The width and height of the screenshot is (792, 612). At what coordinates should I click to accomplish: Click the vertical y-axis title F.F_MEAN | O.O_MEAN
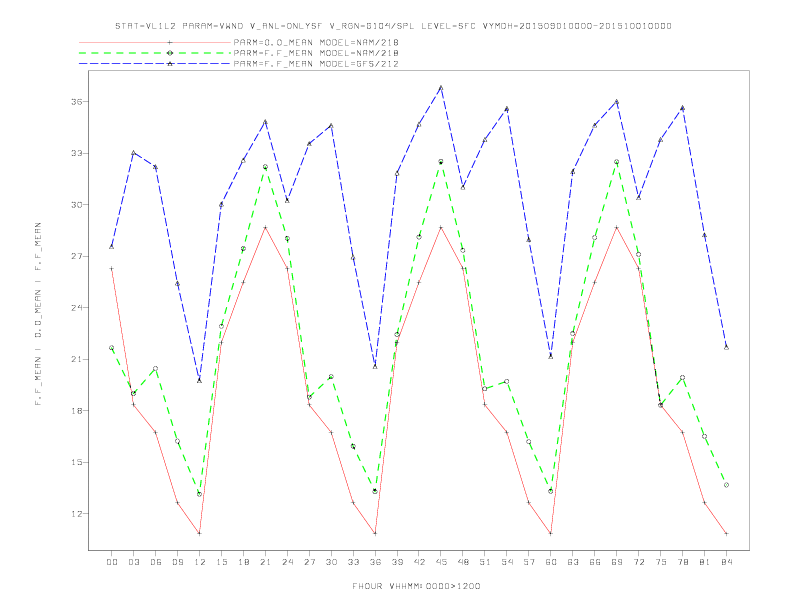(x=38, y=314)
